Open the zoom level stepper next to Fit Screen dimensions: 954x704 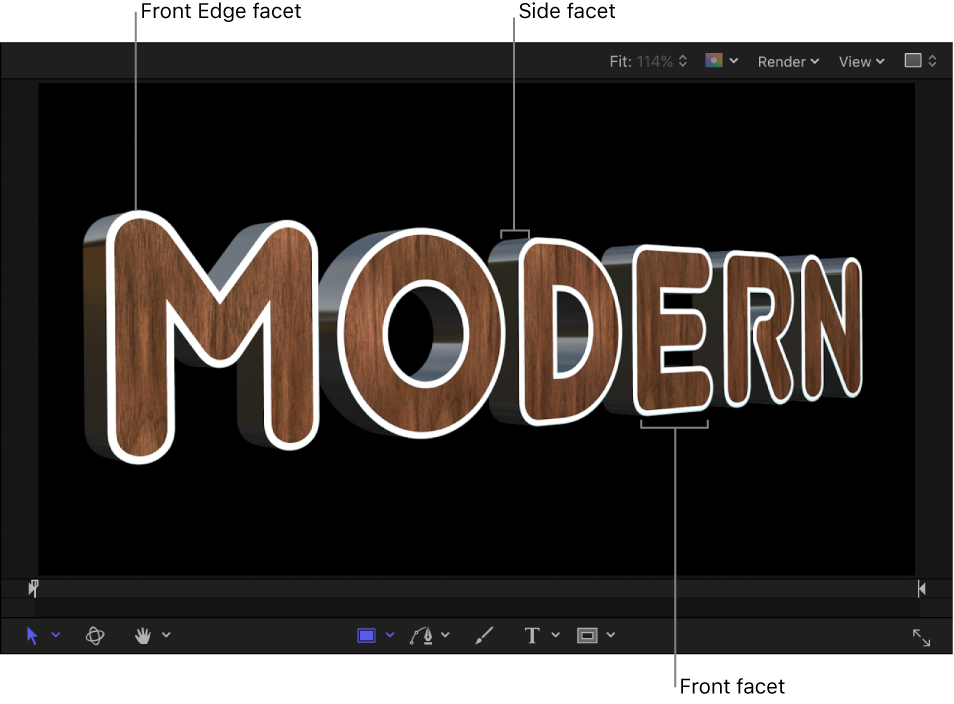click(x=683, y=60)
